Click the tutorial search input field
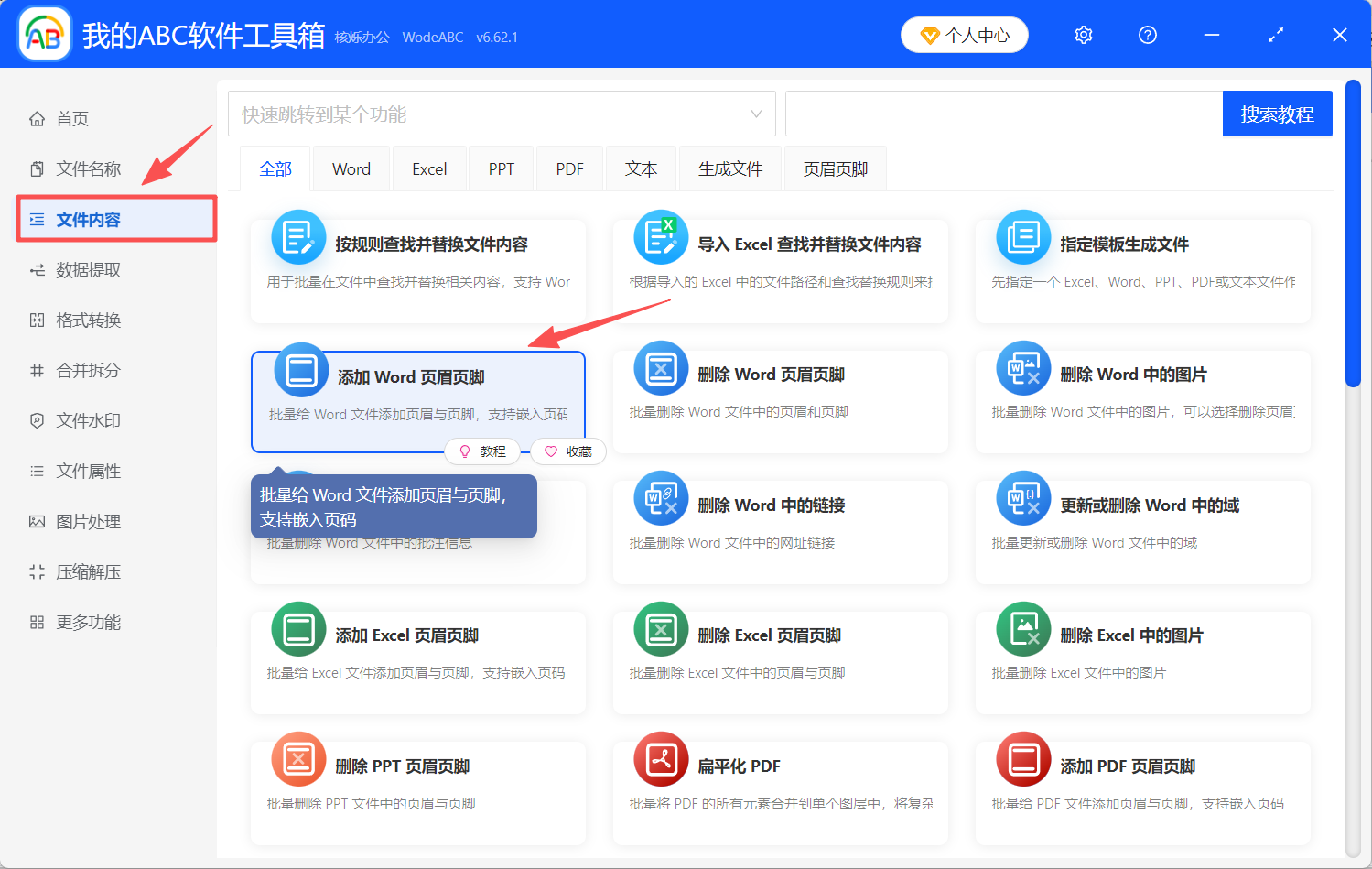This screenshot has width=1372, height=869. 998,114
